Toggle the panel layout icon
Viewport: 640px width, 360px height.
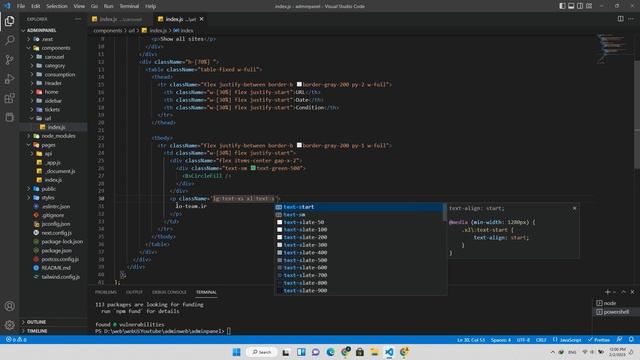(x=571, y=6)
